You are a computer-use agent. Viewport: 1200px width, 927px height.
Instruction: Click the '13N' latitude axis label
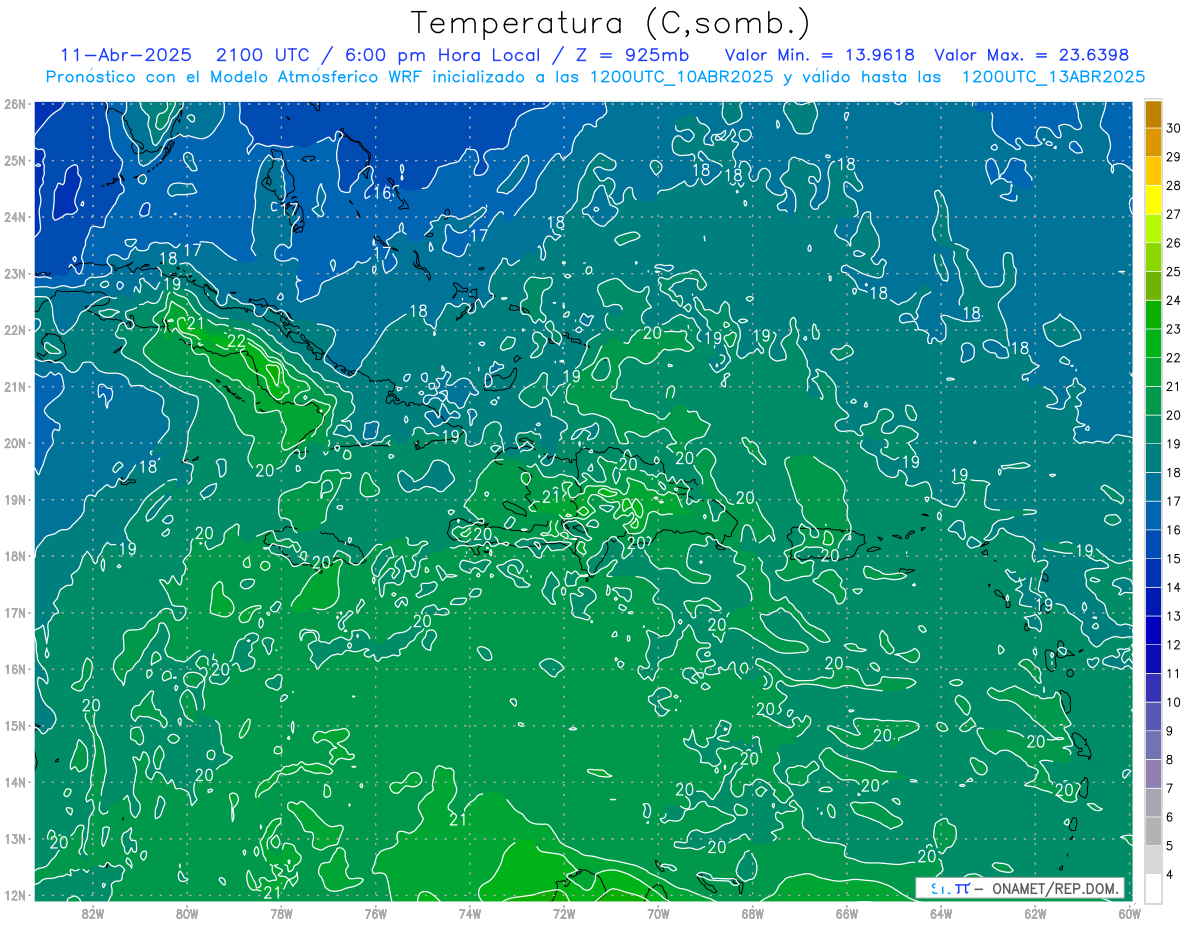[14, 838]
